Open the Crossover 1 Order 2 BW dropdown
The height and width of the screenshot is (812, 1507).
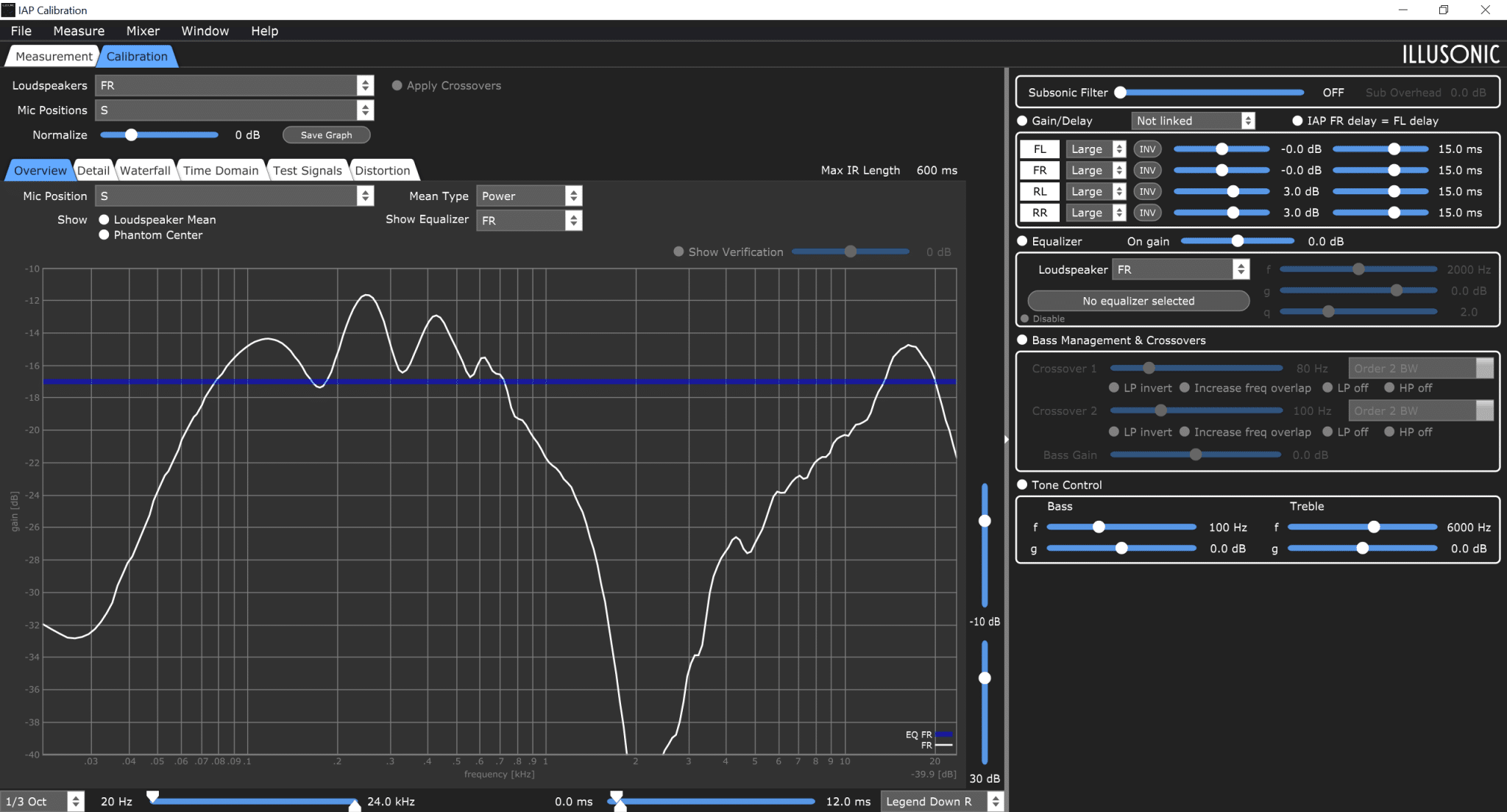coord(1421,368)
